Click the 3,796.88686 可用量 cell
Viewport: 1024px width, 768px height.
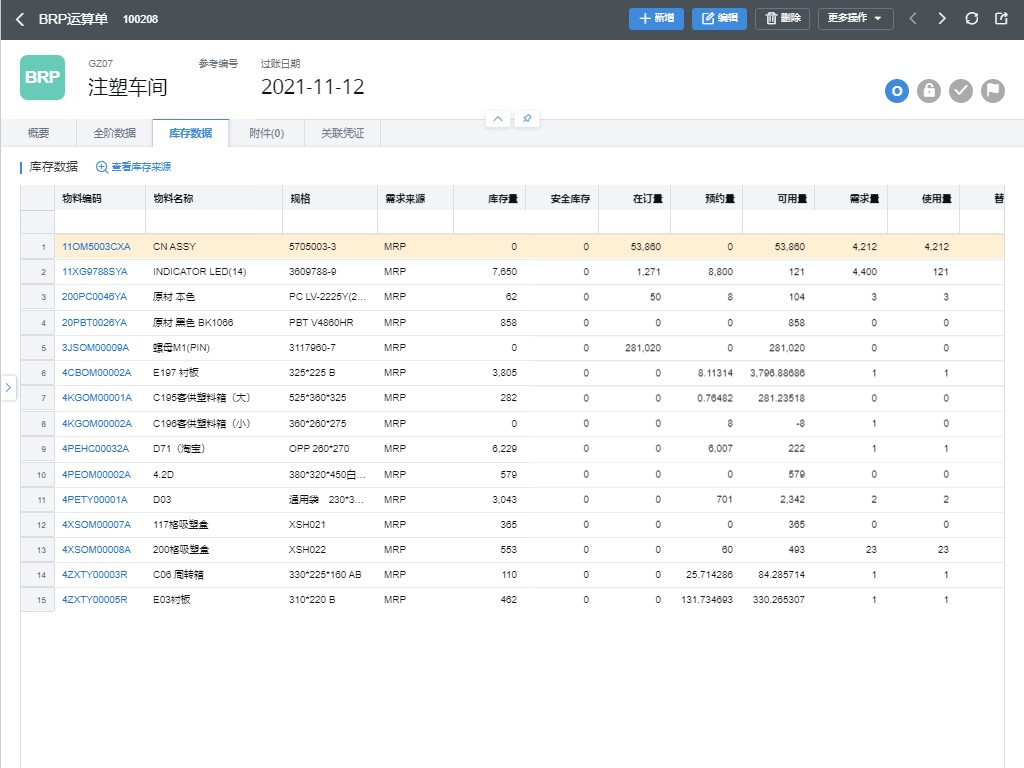tap(777, 372)
